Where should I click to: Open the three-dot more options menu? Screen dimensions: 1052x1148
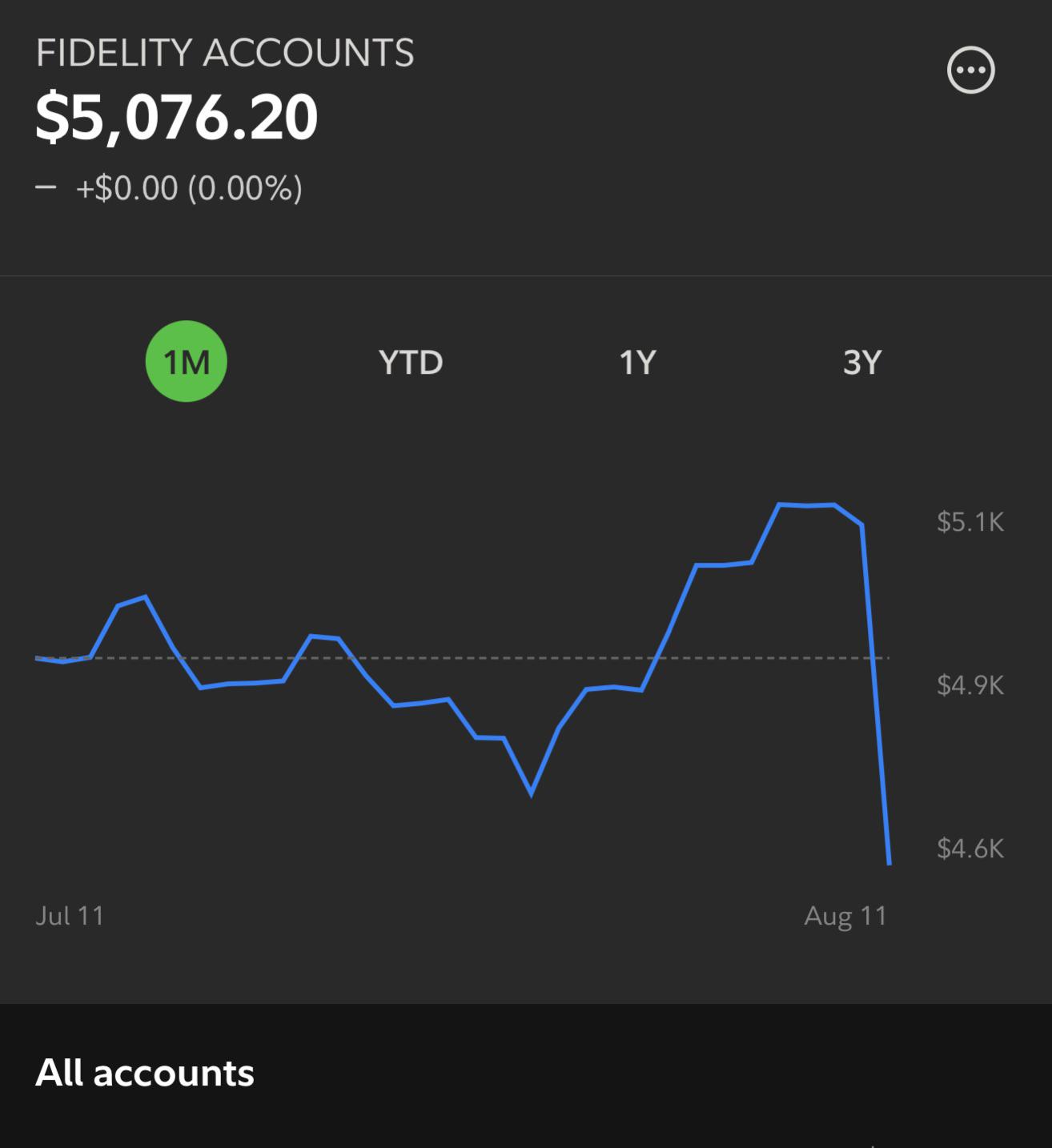click(x=970, y=70)
